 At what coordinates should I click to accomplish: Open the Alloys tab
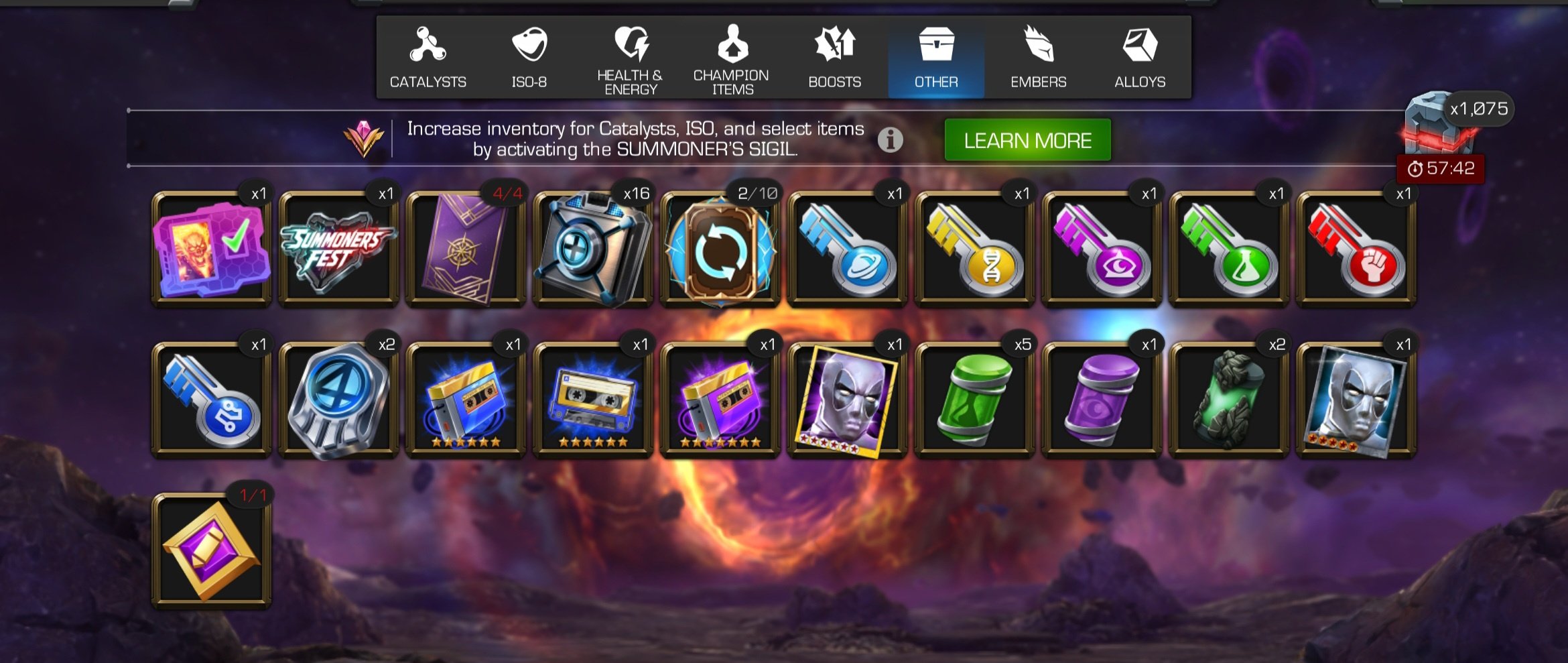[x=1140, y=58]
